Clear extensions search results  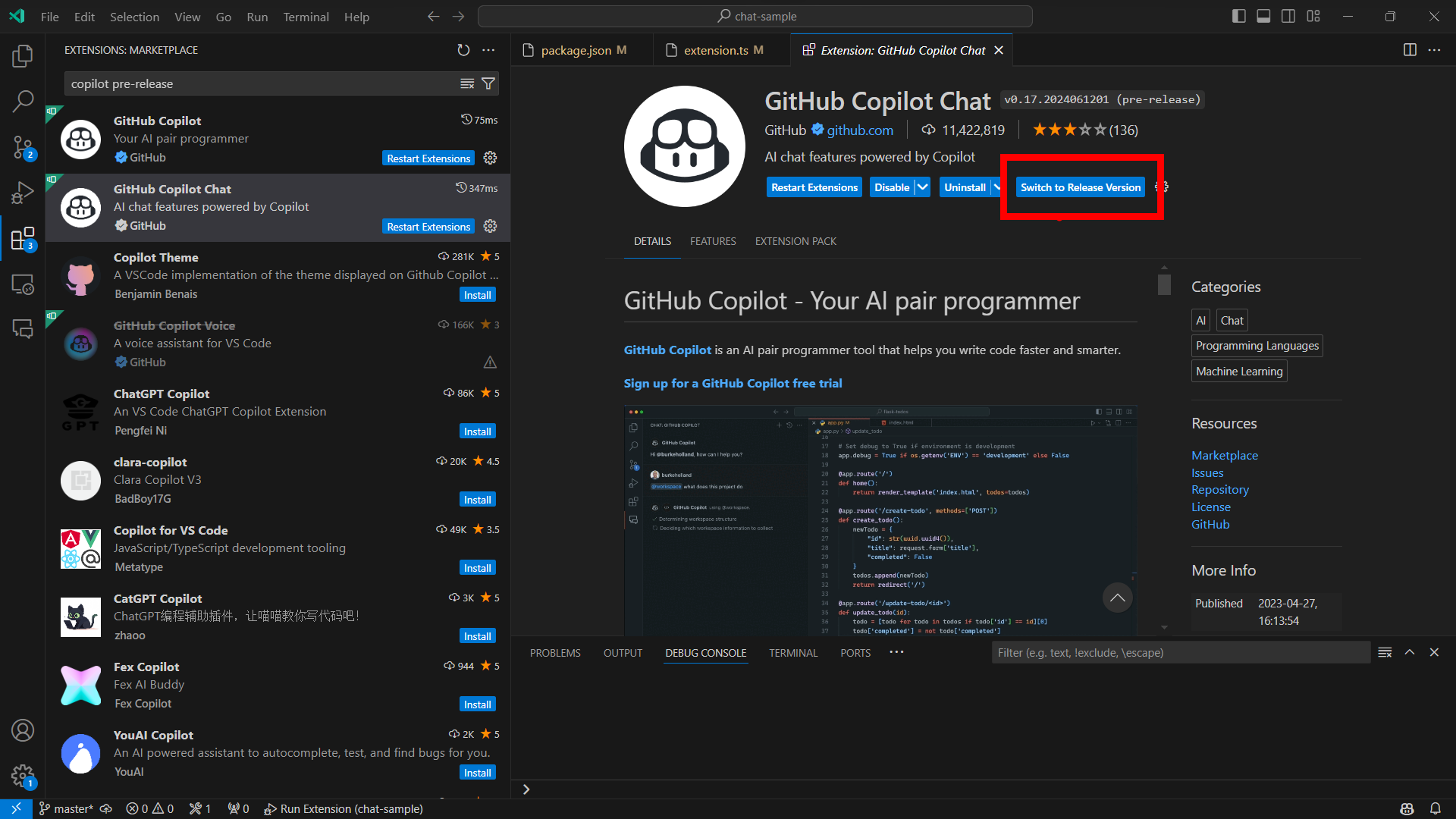(467, 83)
